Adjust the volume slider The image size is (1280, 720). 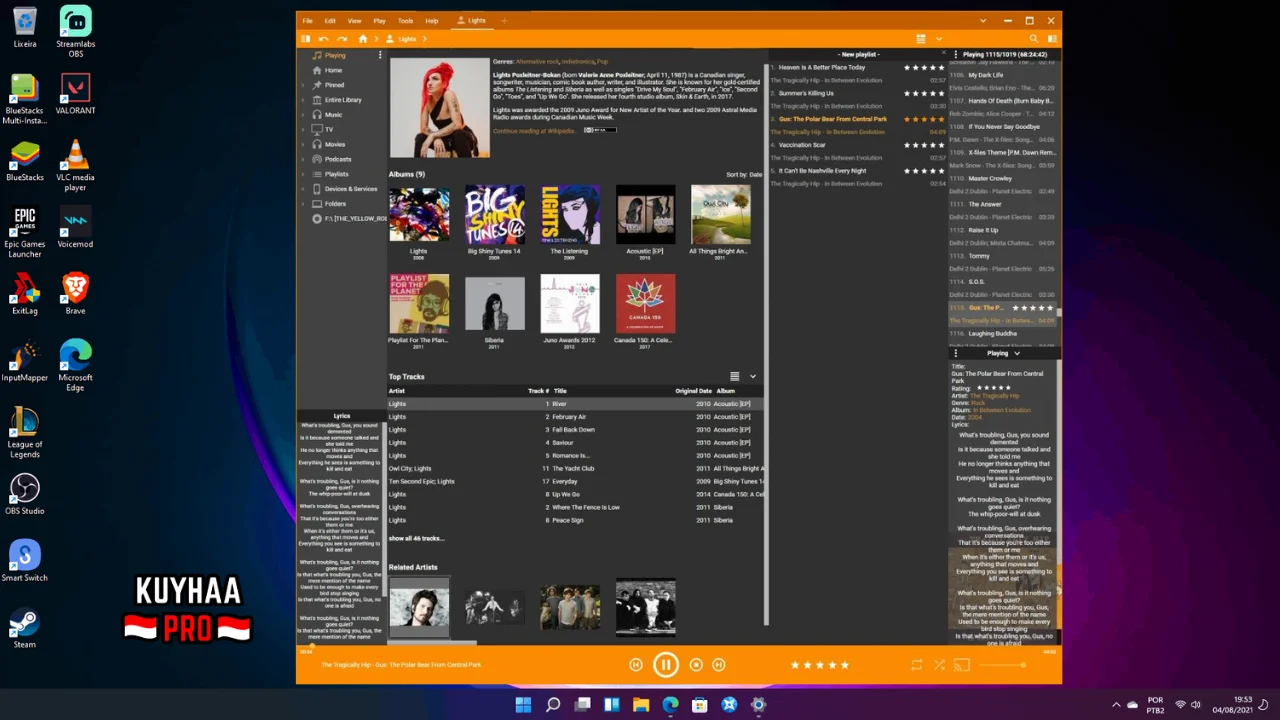click(x=1004, y=665)
